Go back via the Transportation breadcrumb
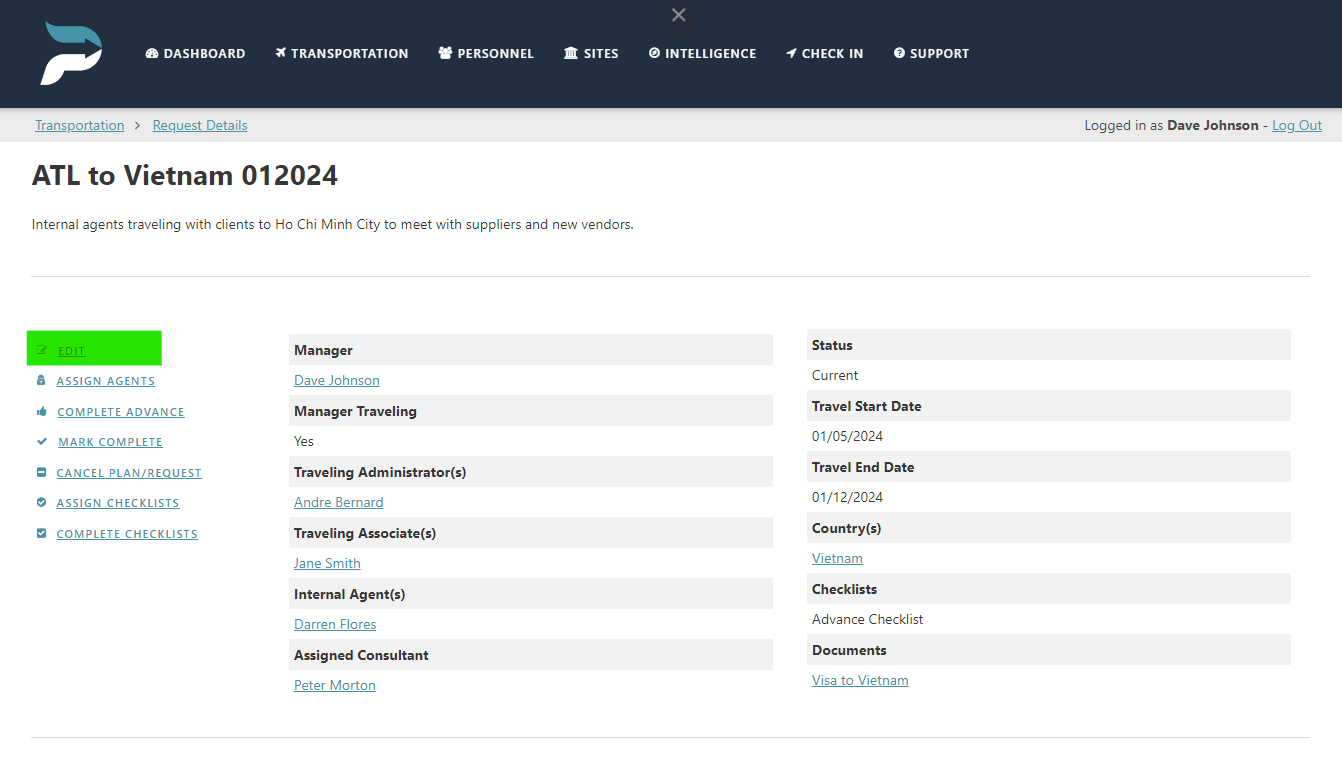The width and height of the screenshot is (1342, 765). (79, 125)
